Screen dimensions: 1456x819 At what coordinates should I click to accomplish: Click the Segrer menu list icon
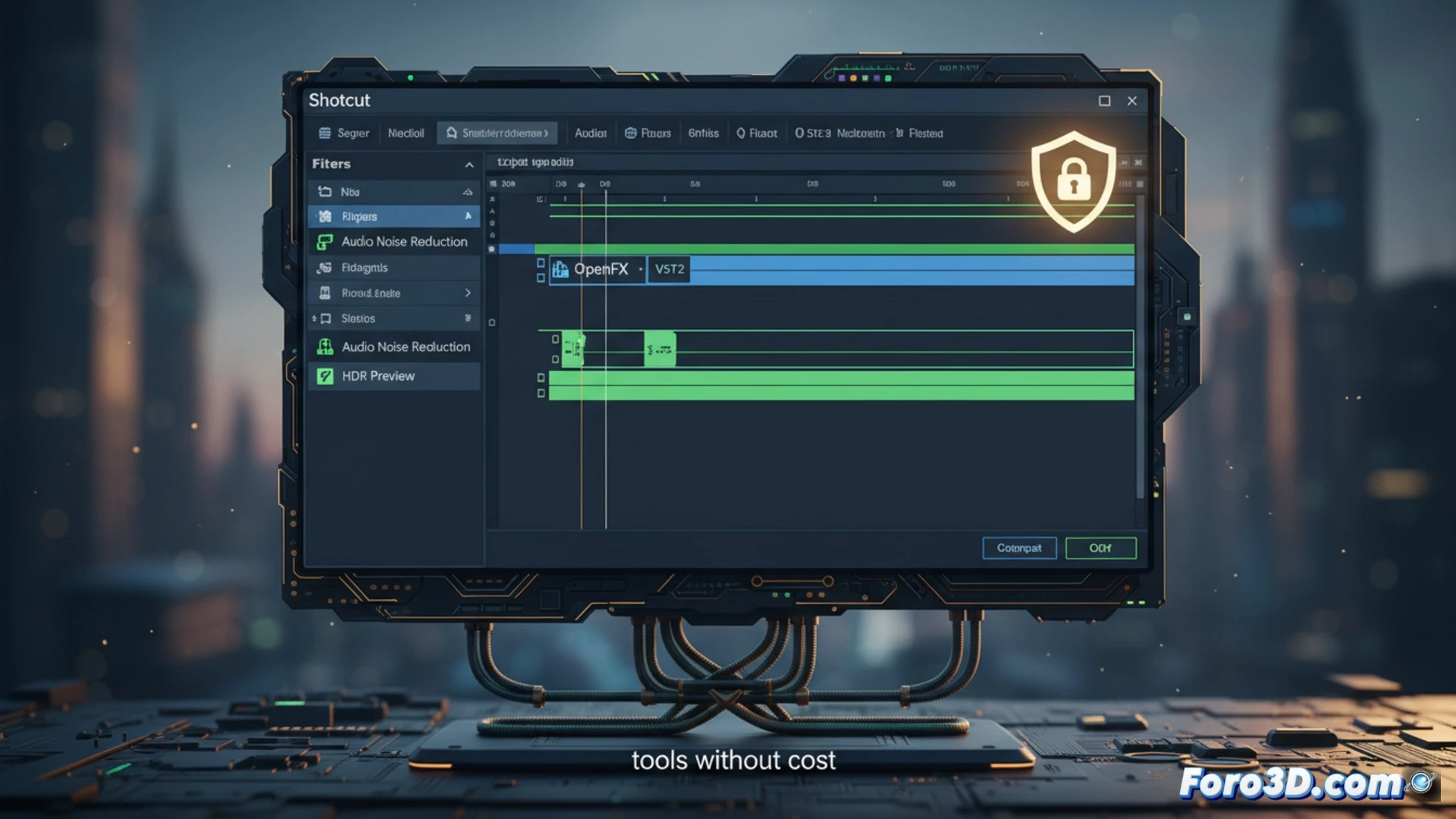[325, 133]
